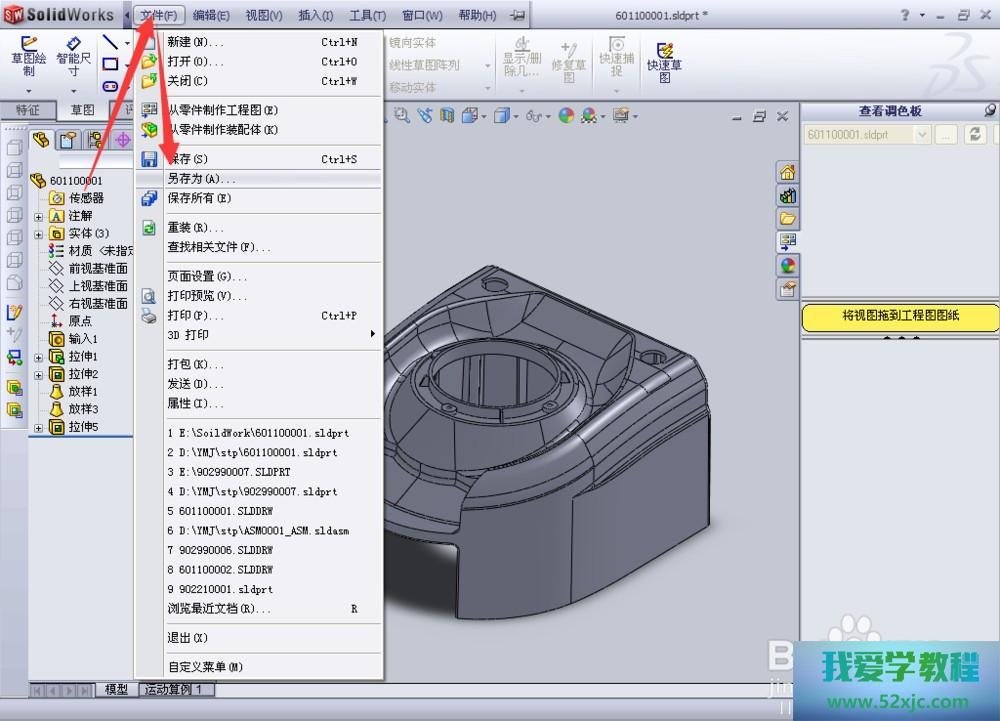Expand the 拉伸1 feature tree node
This screenshot has width=1000, height=721.
[x=39, y=357]
